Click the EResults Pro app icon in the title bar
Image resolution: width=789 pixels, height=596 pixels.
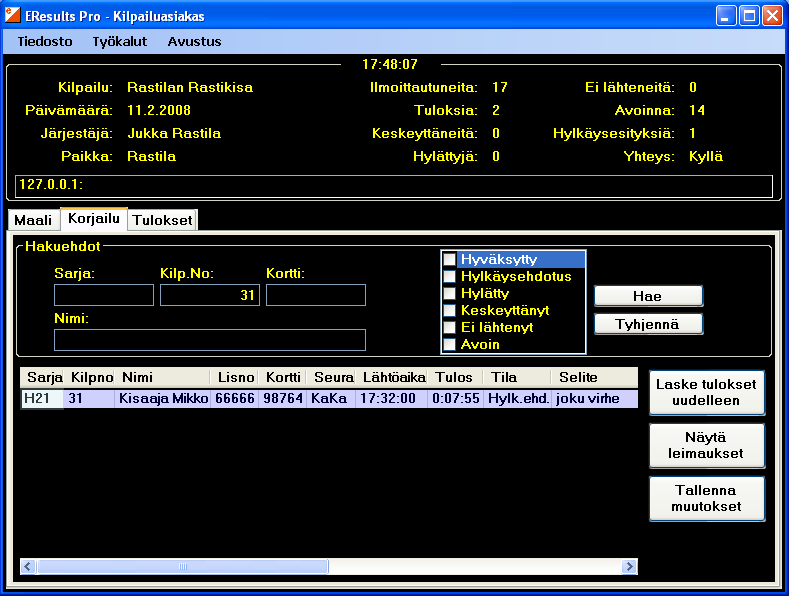[13, 15]
